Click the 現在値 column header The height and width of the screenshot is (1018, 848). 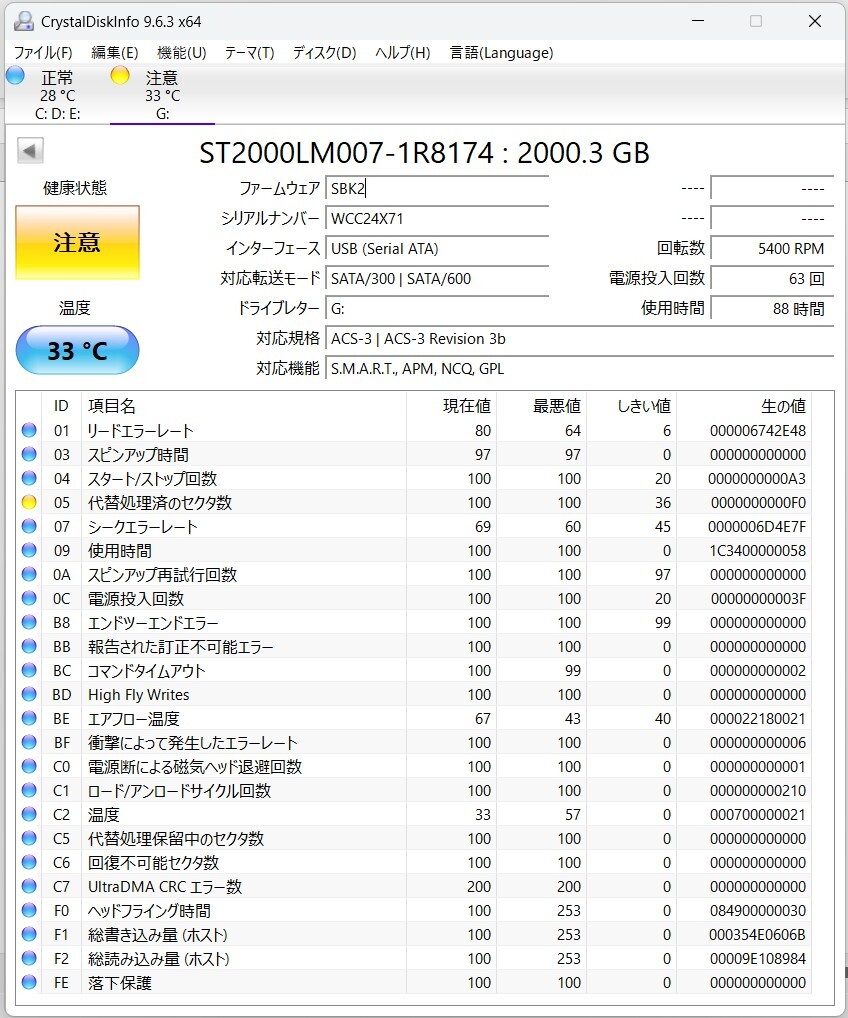(451, 406)
